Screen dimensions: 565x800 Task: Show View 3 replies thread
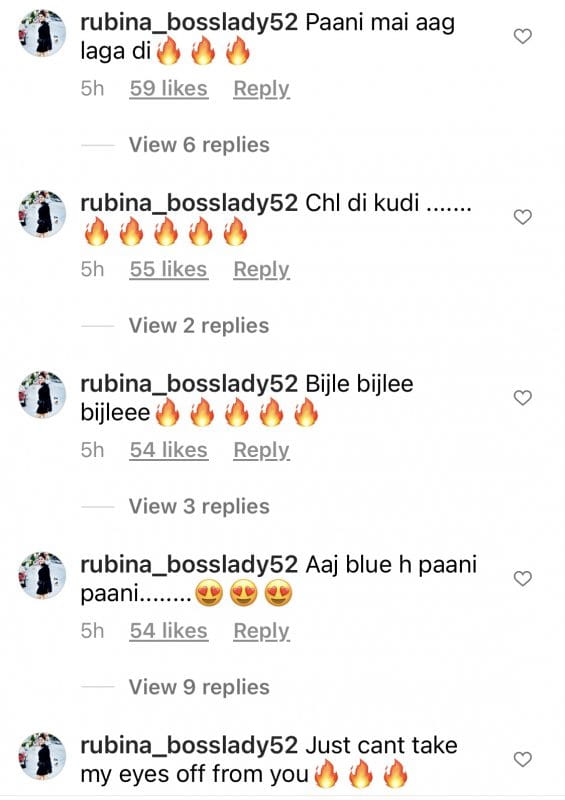coord(199,506)
